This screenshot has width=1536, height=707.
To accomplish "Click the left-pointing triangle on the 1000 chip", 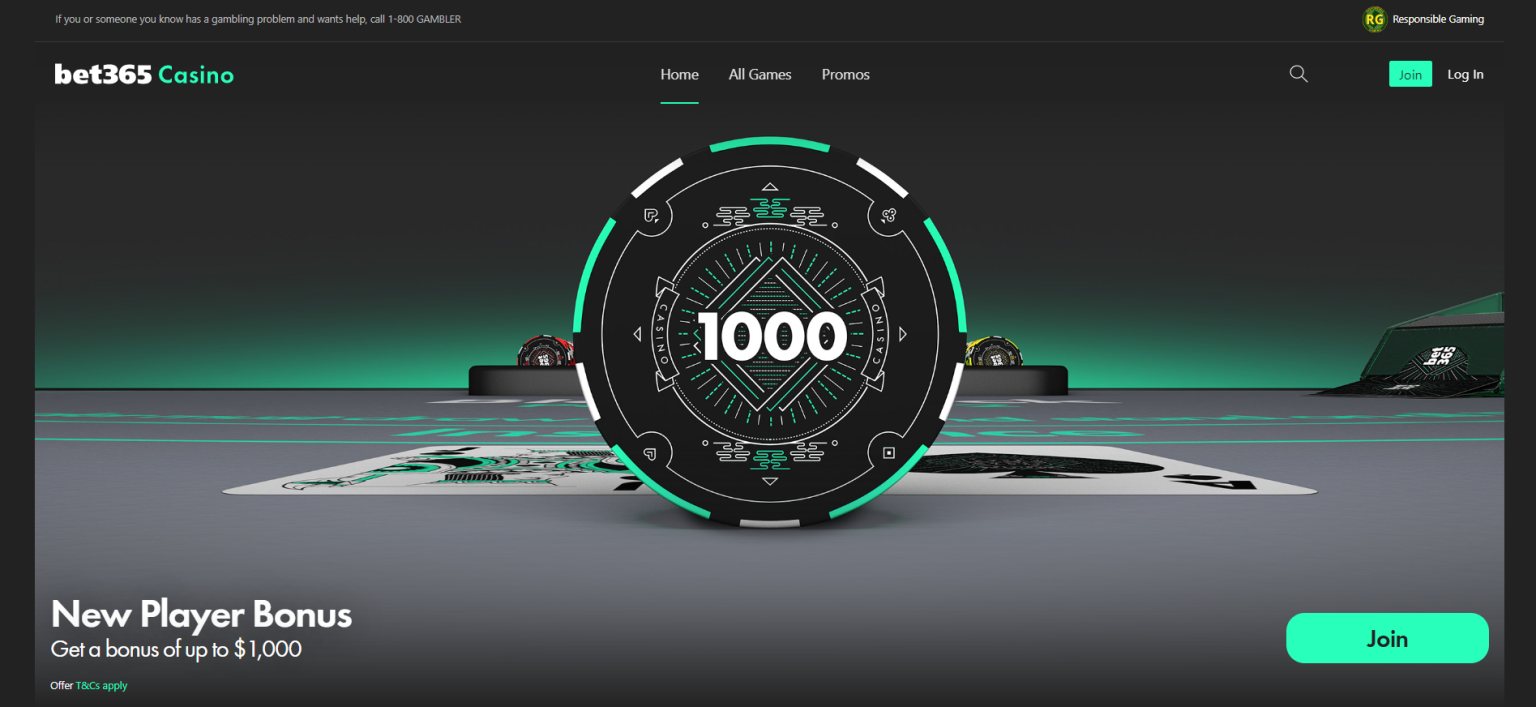I will point(637,334).
